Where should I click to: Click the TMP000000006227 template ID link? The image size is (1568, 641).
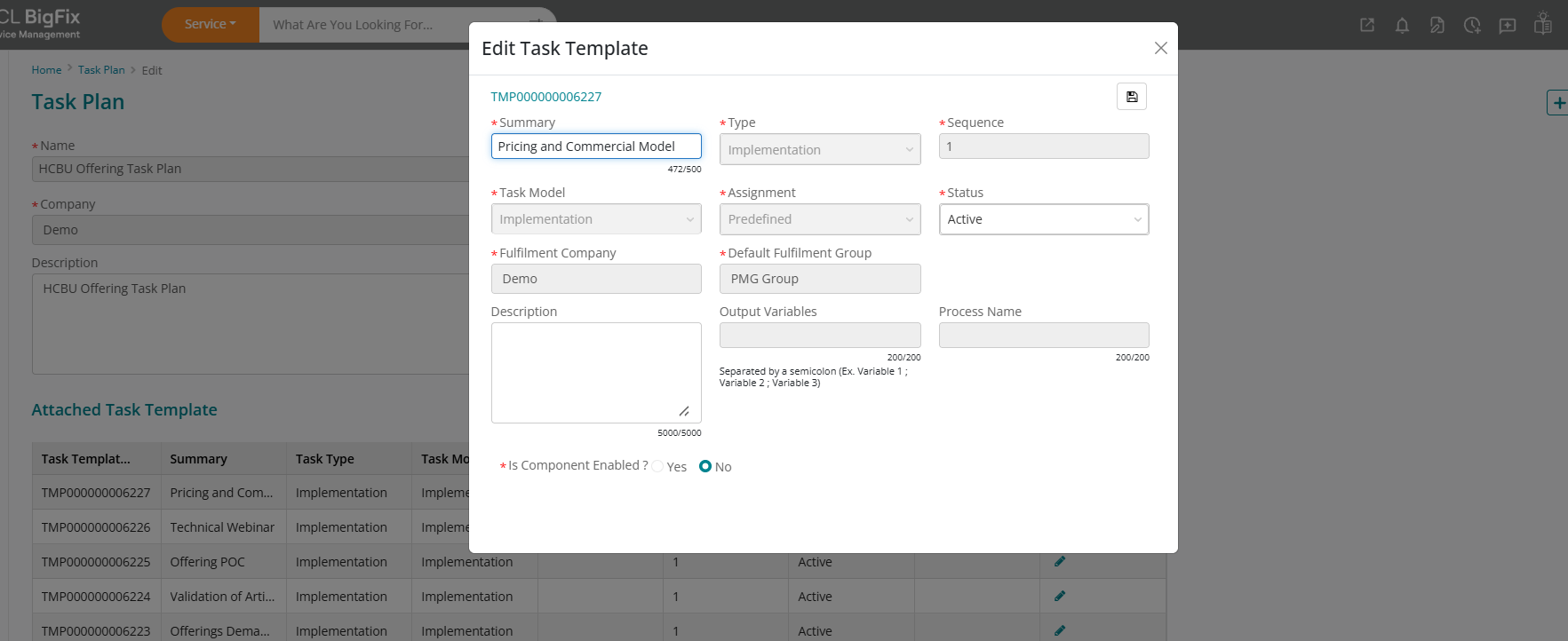click(x=545, y=97)
